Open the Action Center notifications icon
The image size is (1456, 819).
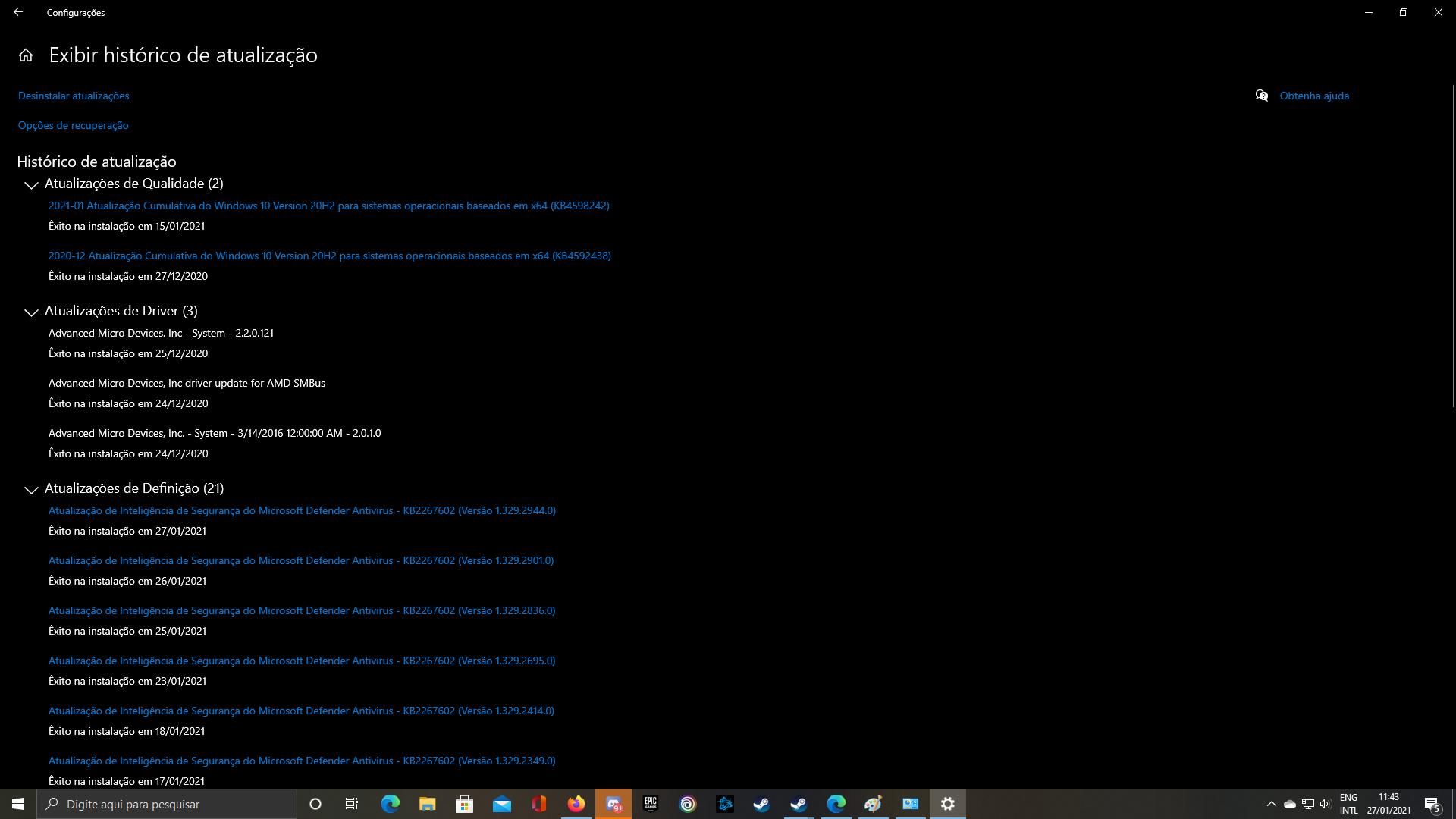click(1432, 804)
